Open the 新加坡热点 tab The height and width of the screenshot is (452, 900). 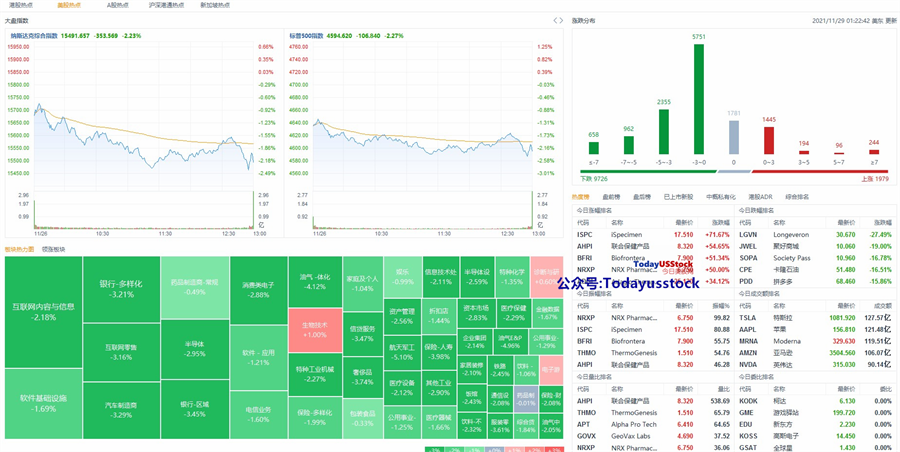pos(215,5)
